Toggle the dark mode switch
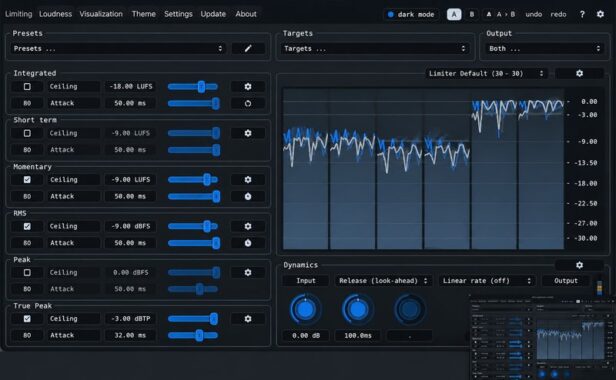Image resolution: width=616 pixels, height=380 pixels. 411,15
